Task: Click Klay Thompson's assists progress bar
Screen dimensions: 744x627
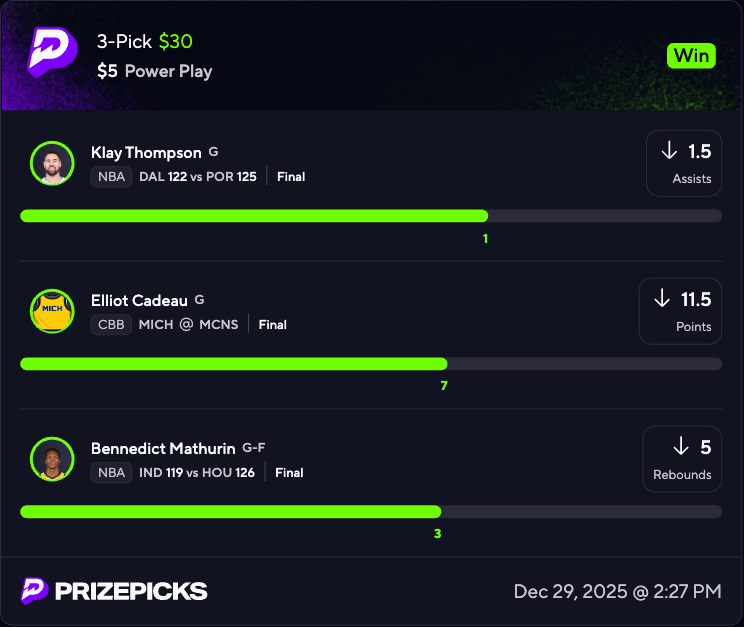Action: coord(370,216)
